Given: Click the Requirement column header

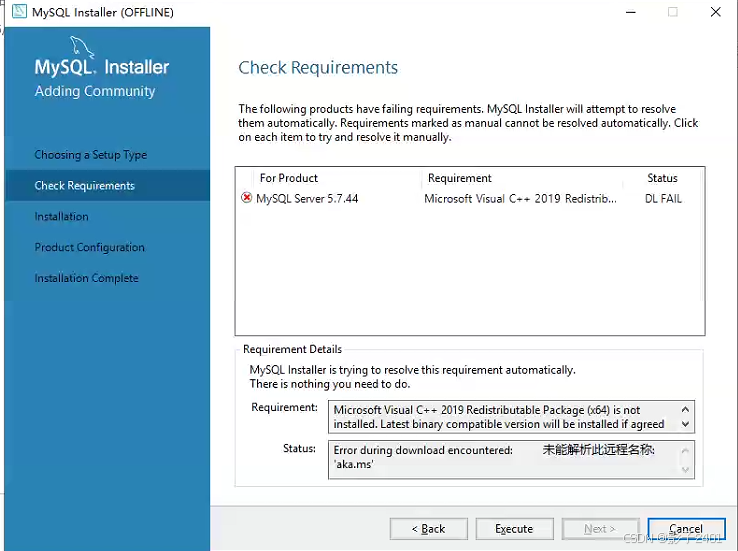Looking at the screenshot, I should (459, 178).
